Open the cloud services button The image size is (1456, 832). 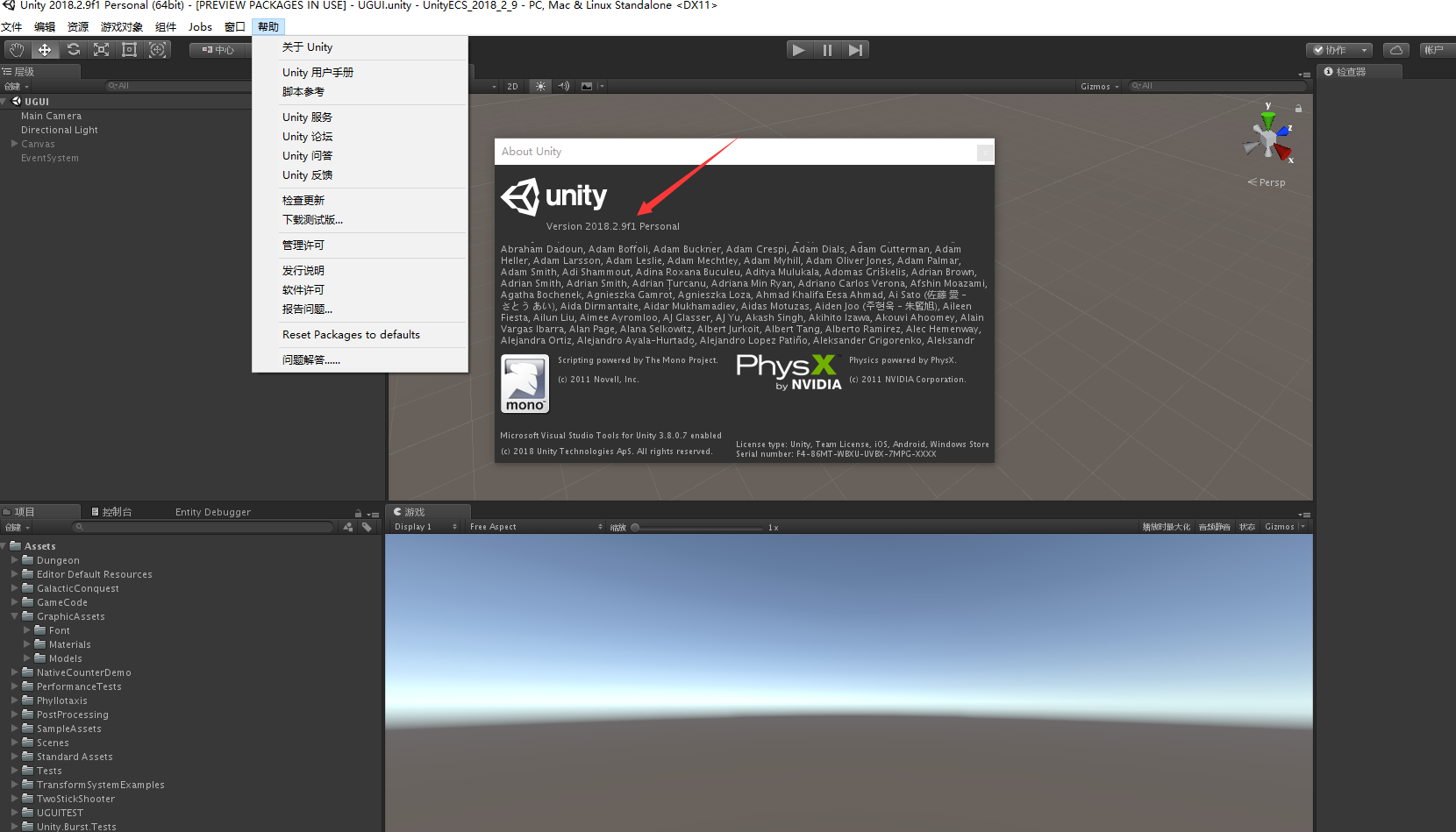1396,50
